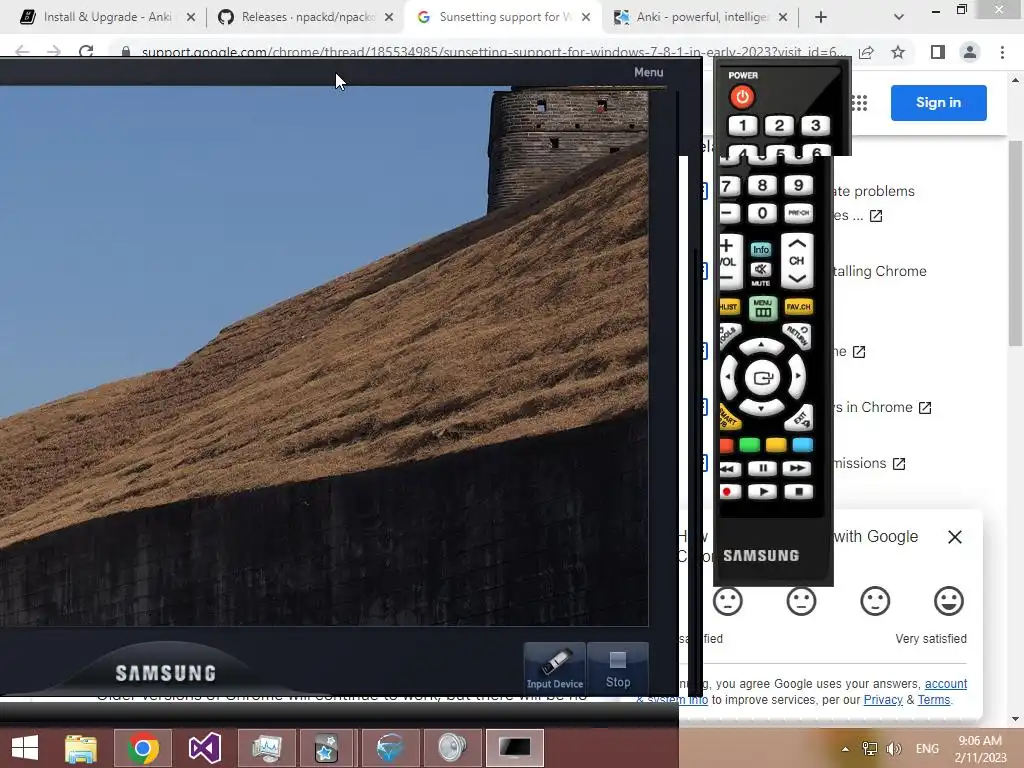Click the blue color button on remote

803,445
